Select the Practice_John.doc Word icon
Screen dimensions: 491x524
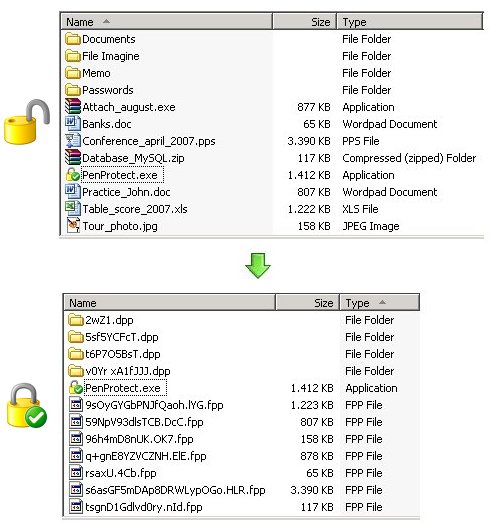point(73,191)
